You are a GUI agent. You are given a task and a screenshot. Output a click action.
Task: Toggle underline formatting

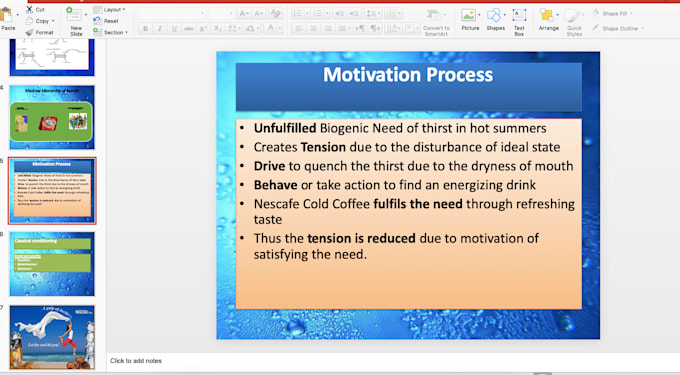[x=174, y=29]
